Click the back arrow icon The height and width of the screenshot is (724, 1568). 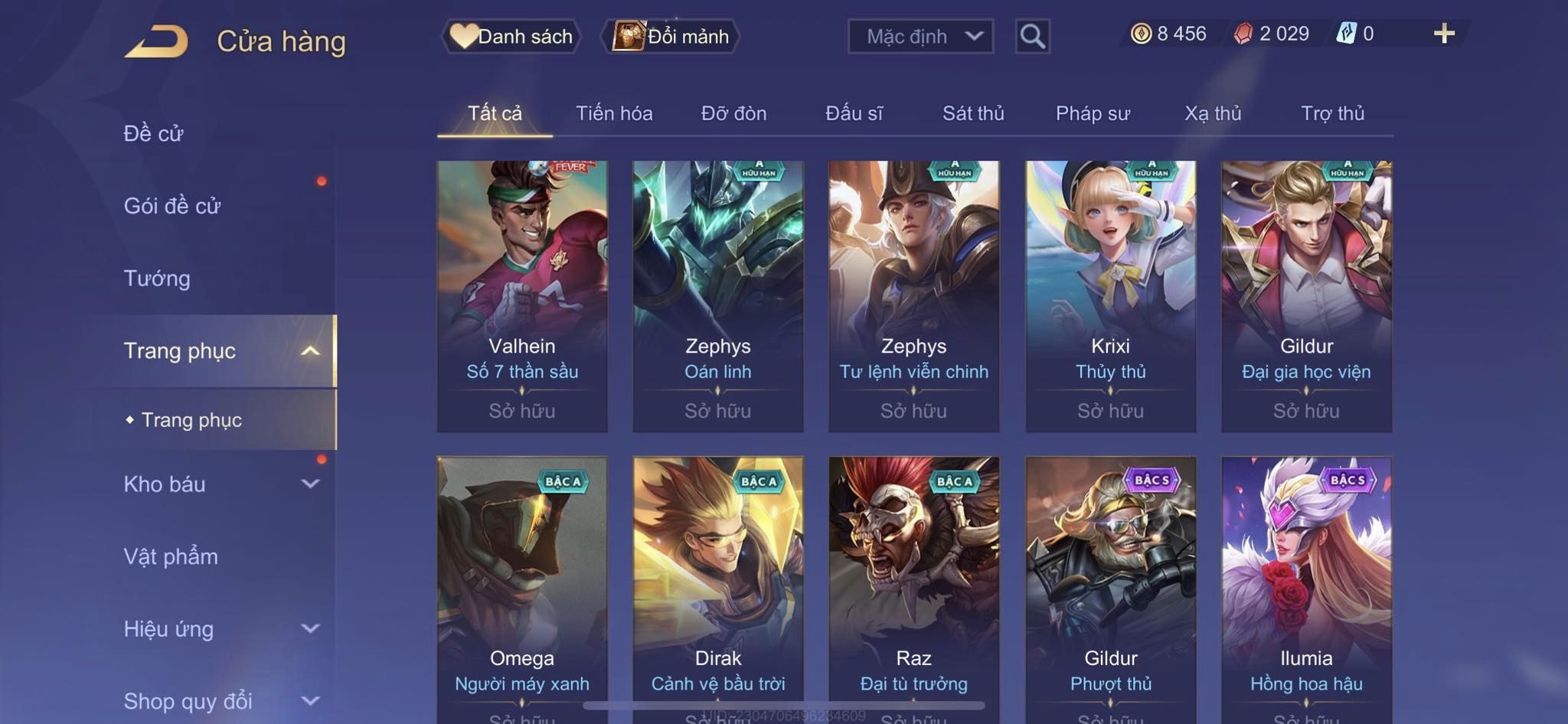click(156, 41)
